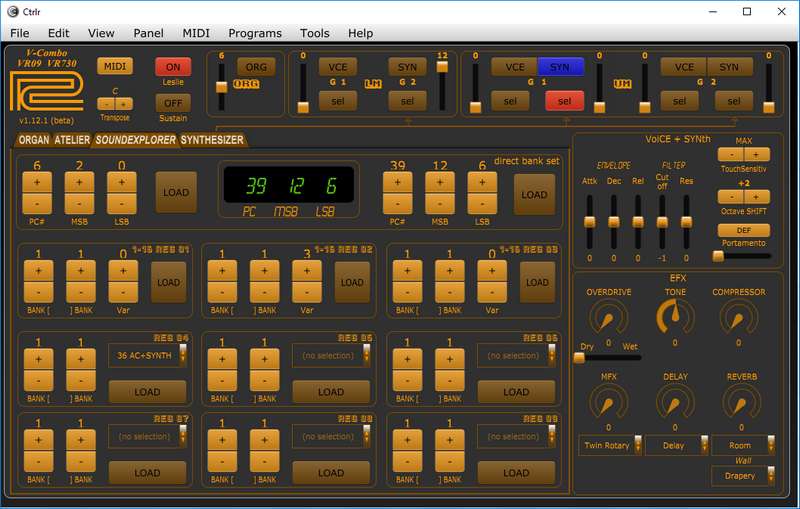
Task: Toggle the blue SYN button
Action: pos(560,67)
